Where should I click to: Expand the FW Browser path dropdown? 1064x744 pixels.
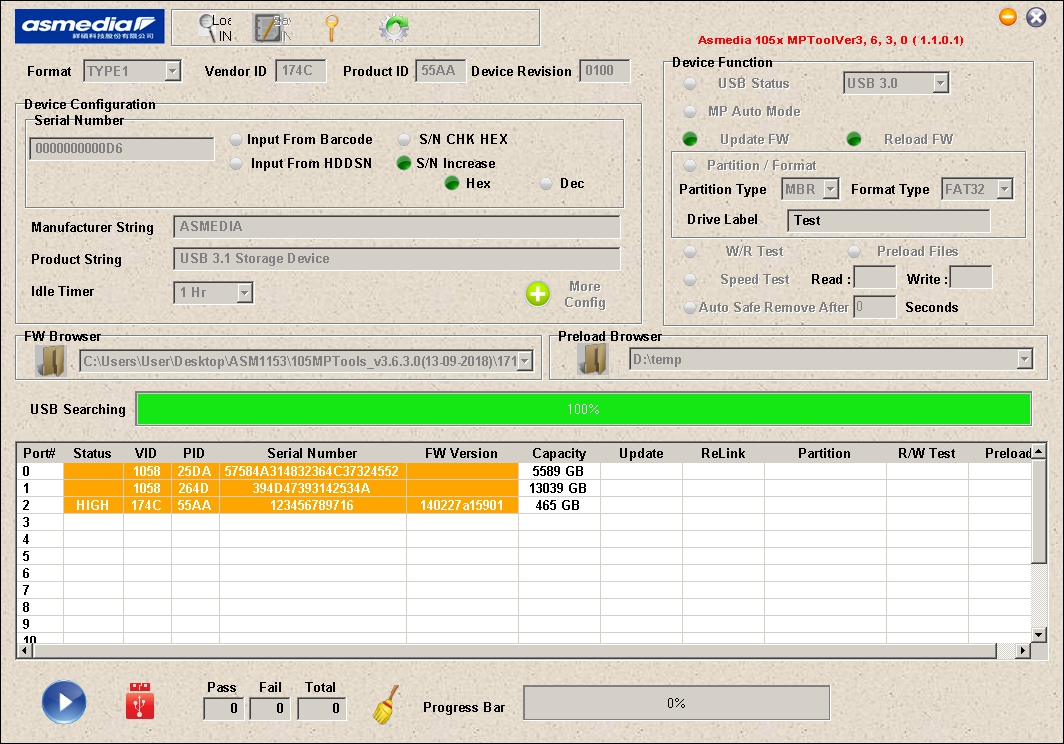coord(525,361)
